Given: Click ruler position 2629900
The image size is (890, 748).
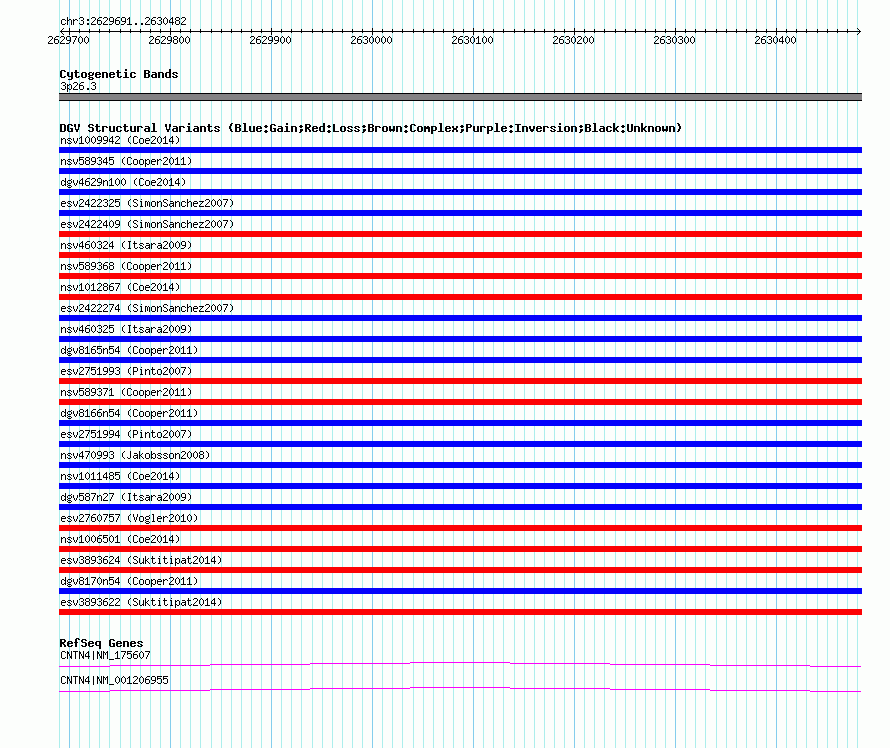Looking at the screenshot, I should (x=270, y=40).
